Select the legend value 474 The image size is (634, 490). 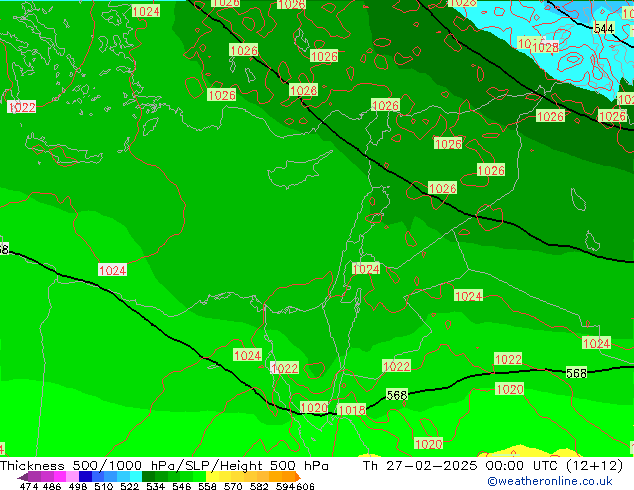pos(29,486)
